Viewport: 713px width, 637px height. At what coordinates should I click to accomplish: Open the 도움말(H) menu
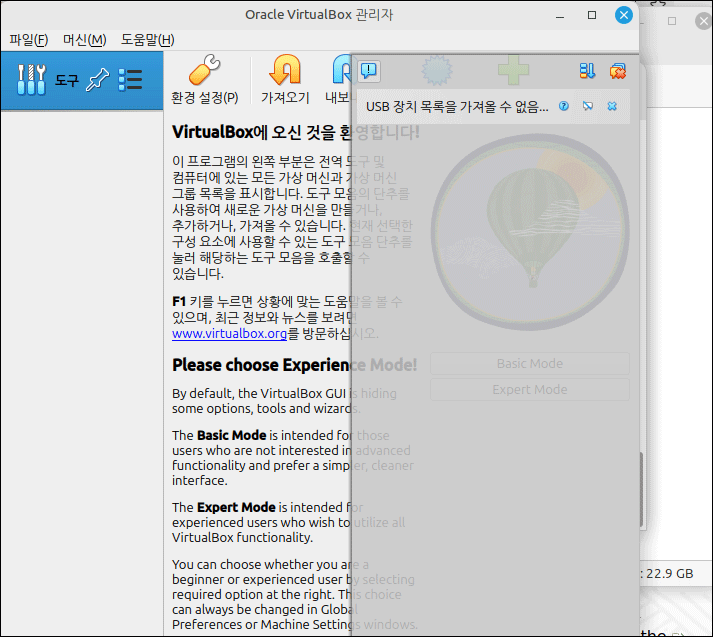[147, 40]
